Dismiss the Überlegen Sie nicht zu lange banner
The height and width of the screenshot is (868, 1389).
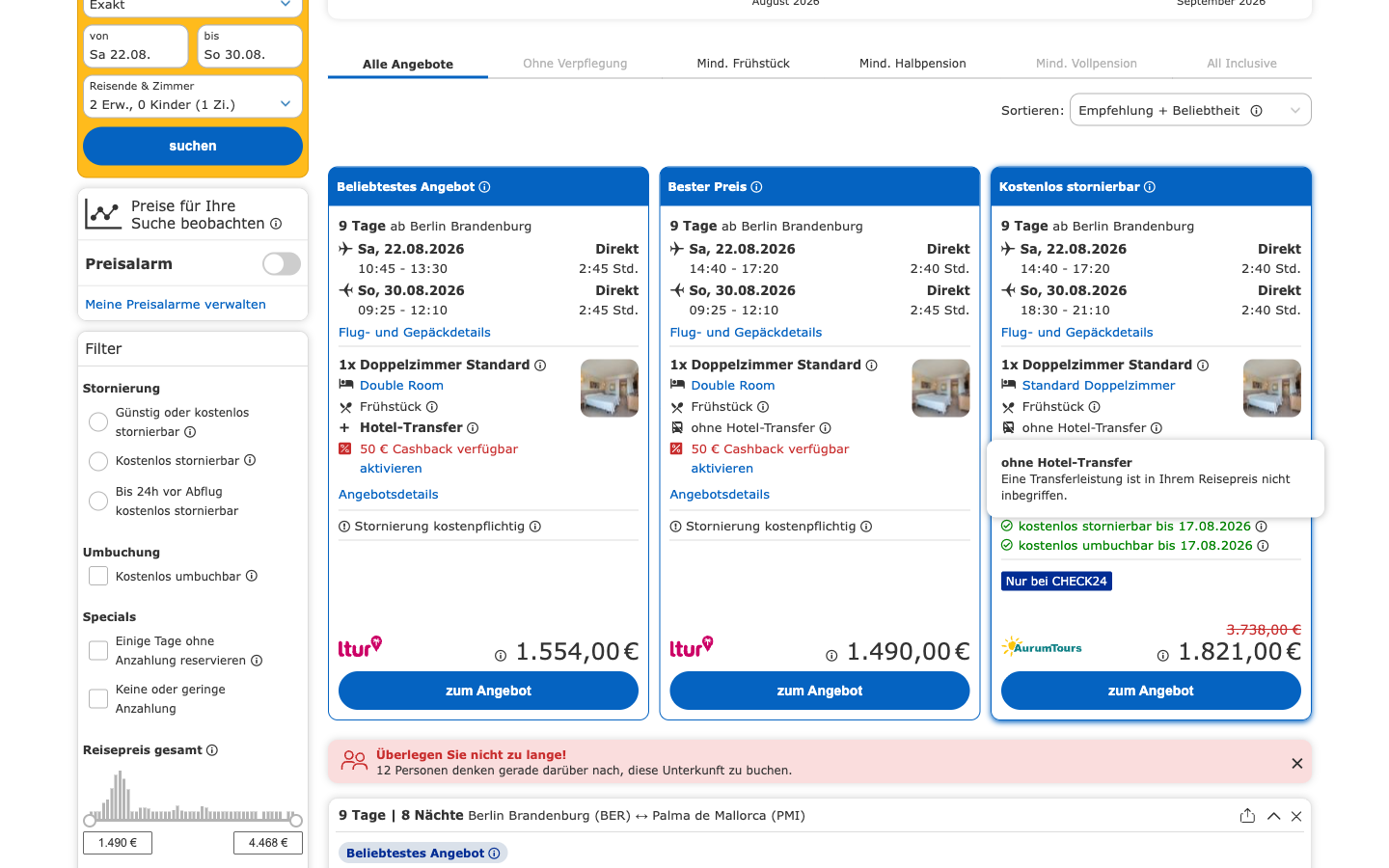pos(1297,763)
